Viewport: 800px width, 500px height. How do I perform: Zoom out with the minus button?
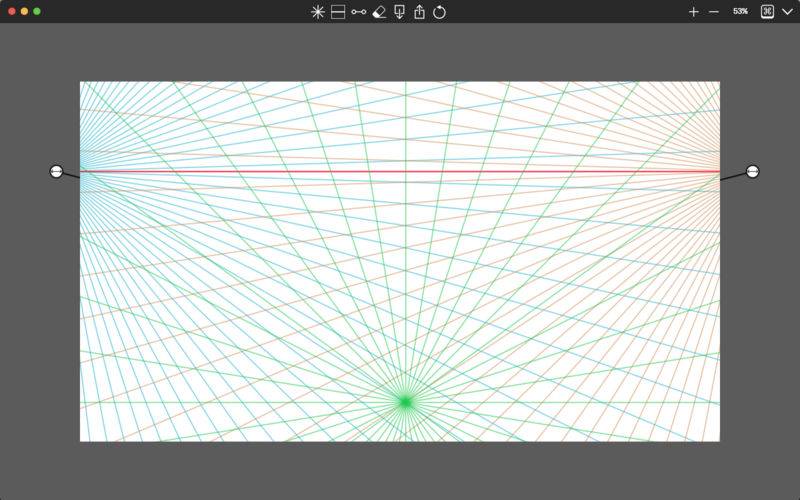[714, 12]
